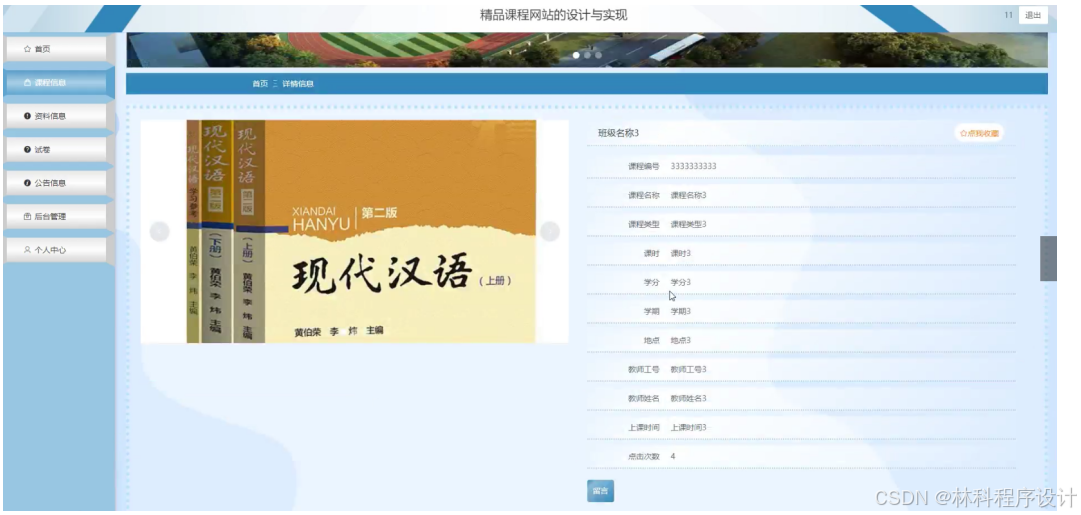Open 首页 in the left sidebar
Image resolution: width=1081 pixels, height=515 pixels.
click(55, 49)
